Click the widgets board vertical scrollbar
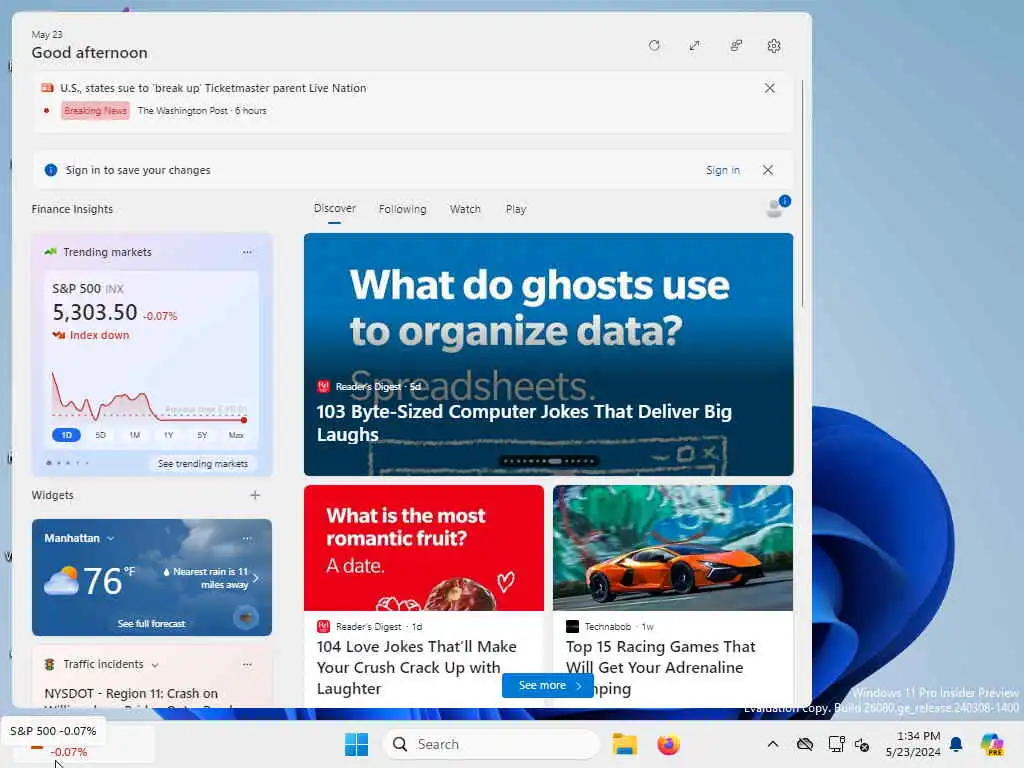Screen dimensions: 1024x768 pyautogui.click(x=802, y=194)
